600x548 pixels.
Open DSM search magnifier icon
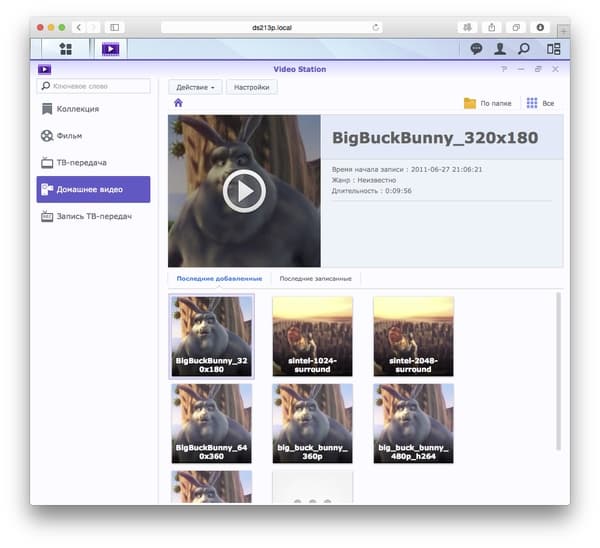[x=523, y=49]
